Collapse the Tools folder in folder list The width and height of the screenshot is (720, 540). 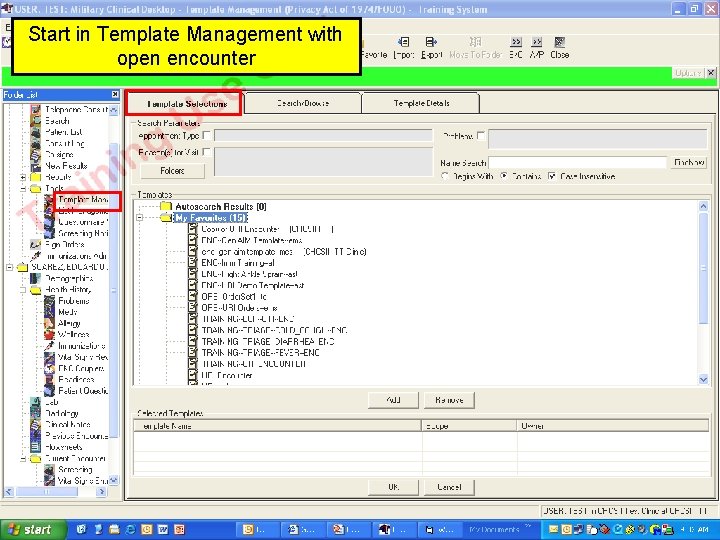click(22, 189)
